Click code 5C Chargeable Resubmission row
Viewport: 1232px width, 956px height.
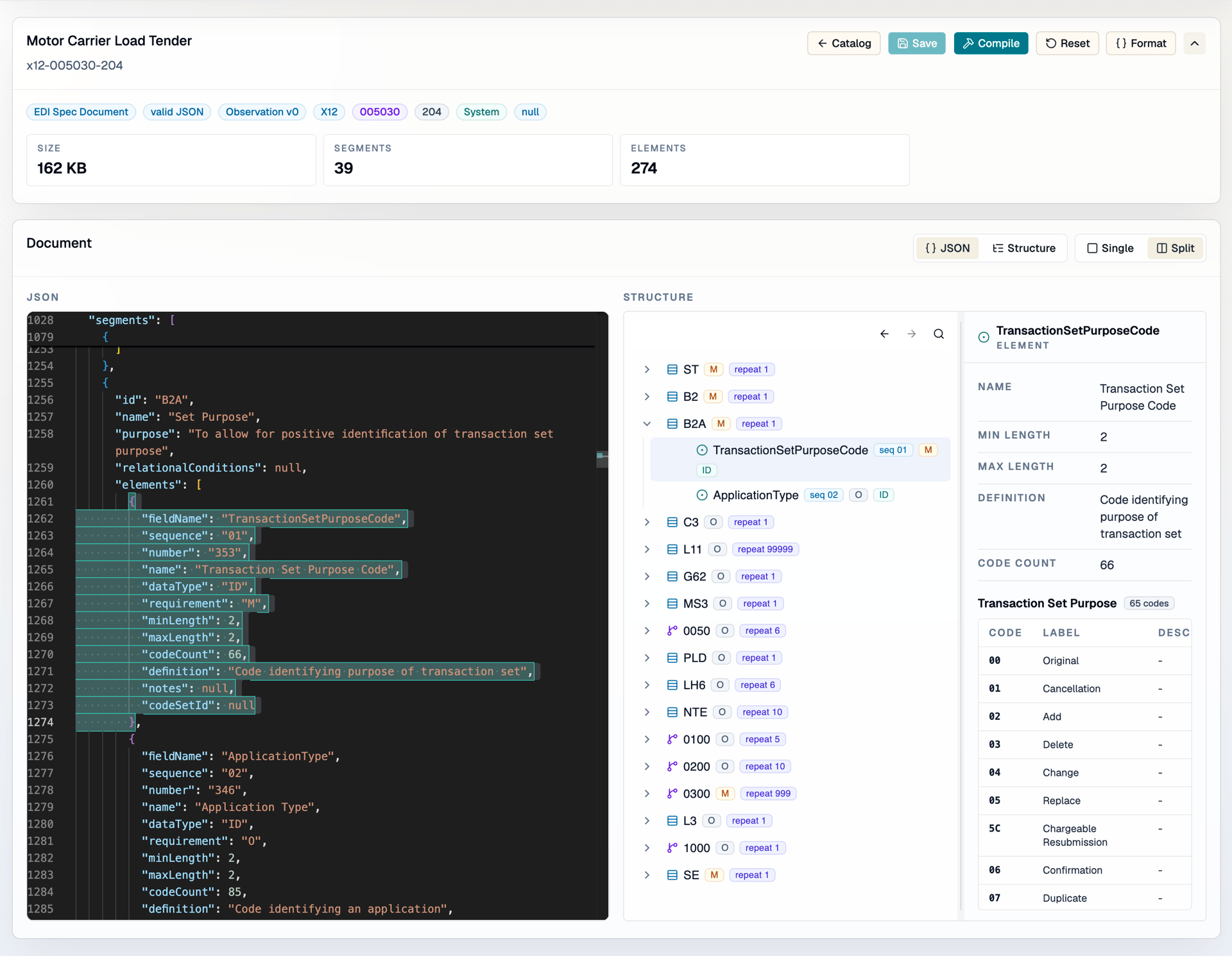tap(1084, 835)
